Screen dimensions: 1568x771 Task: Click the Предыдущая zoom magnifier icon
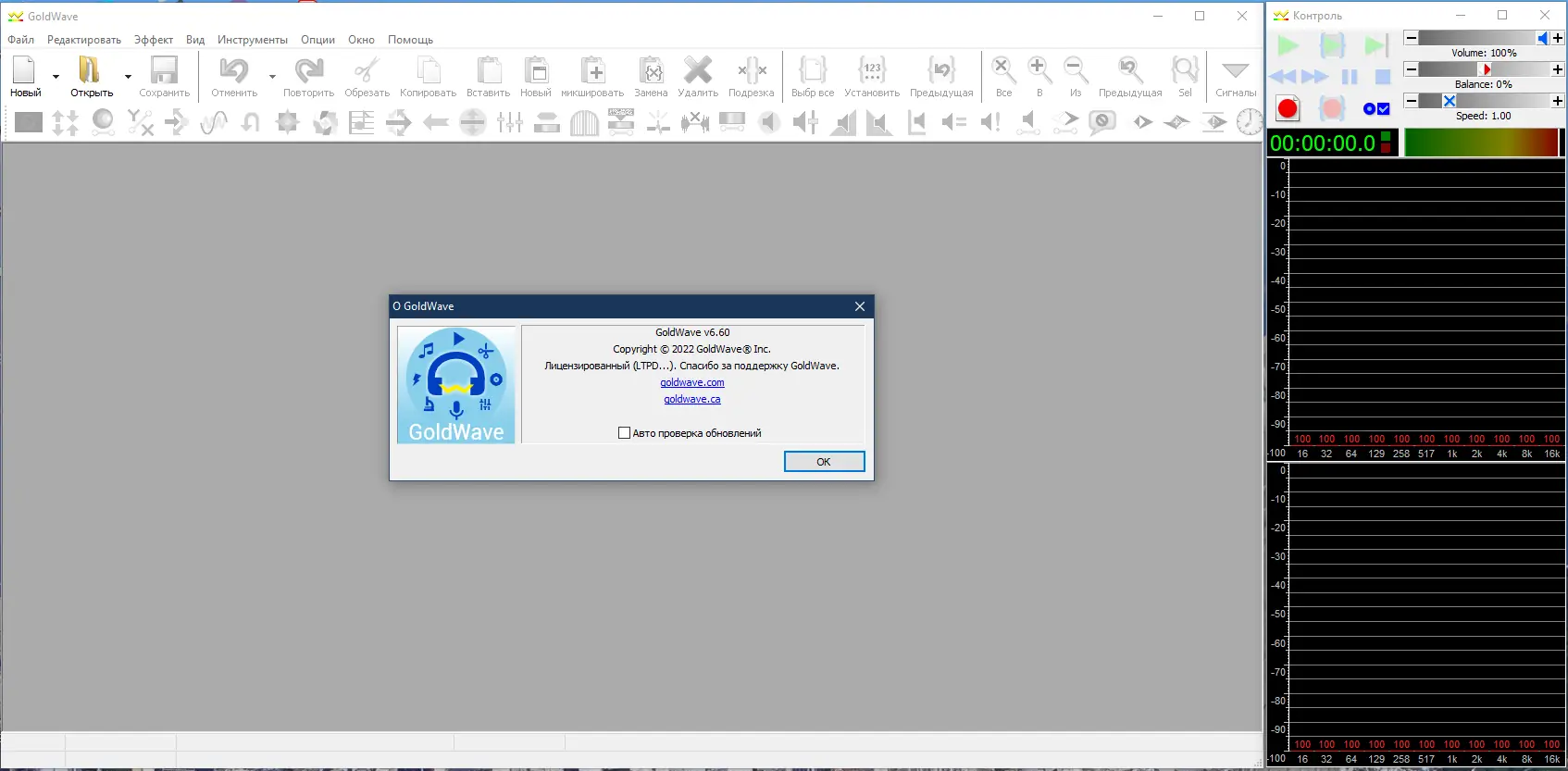1129,70
